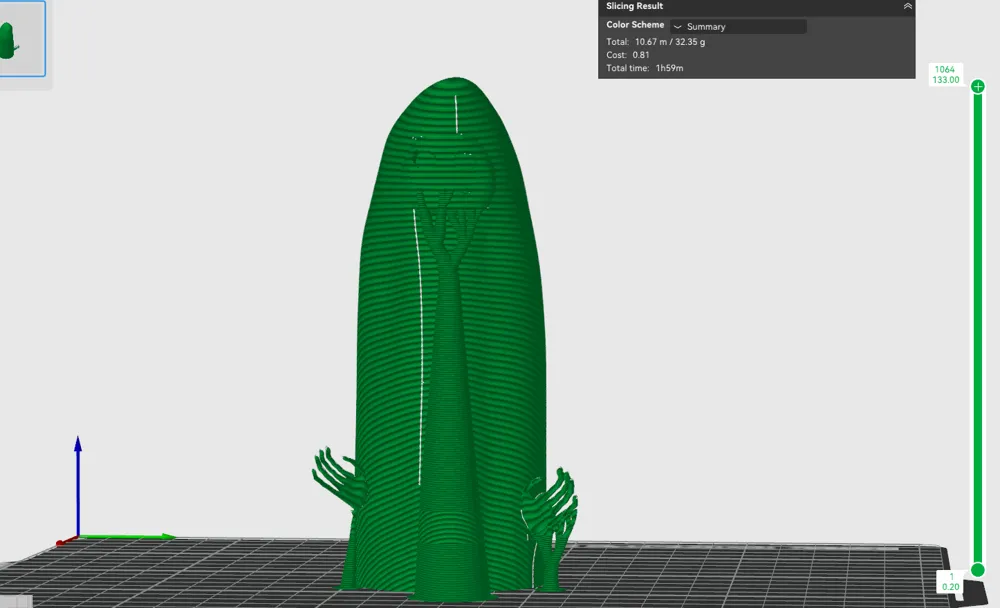Click the green add-pause icon on the slider

pyautogui.click(x=978, y=87)
